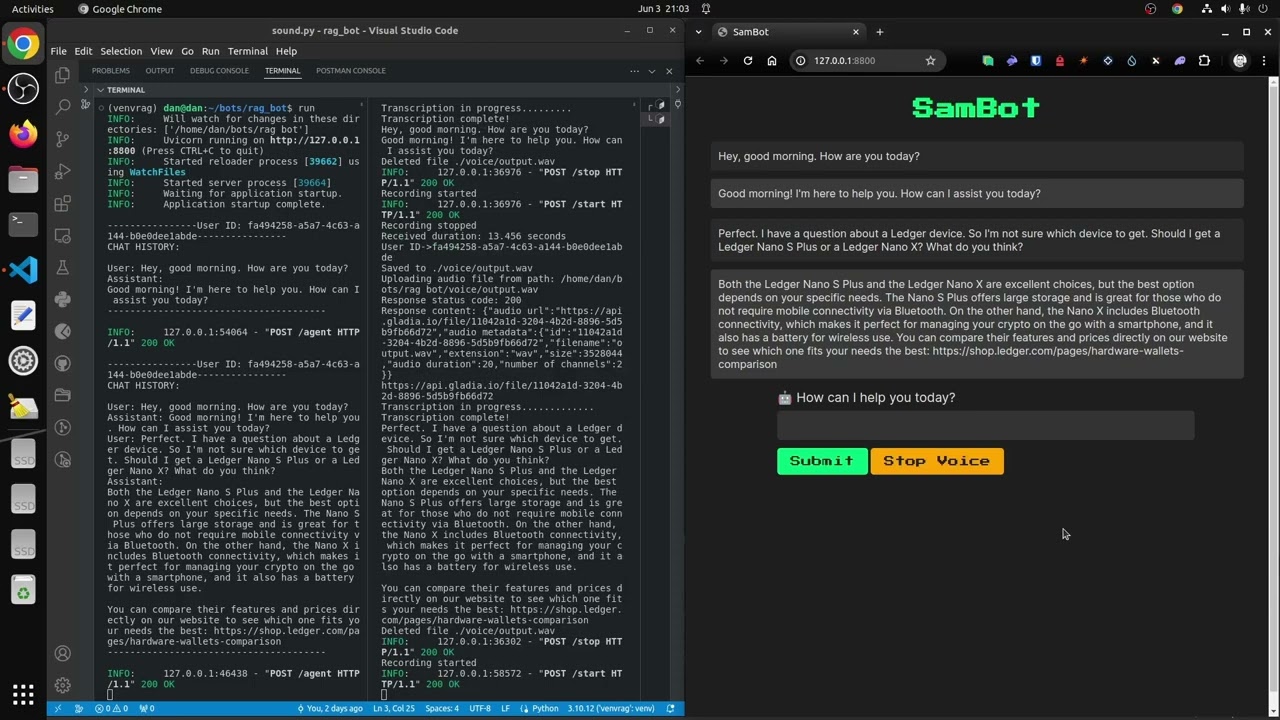Go to Chrome home page
Screen dimensions: 1280x720
click(771, 60)
